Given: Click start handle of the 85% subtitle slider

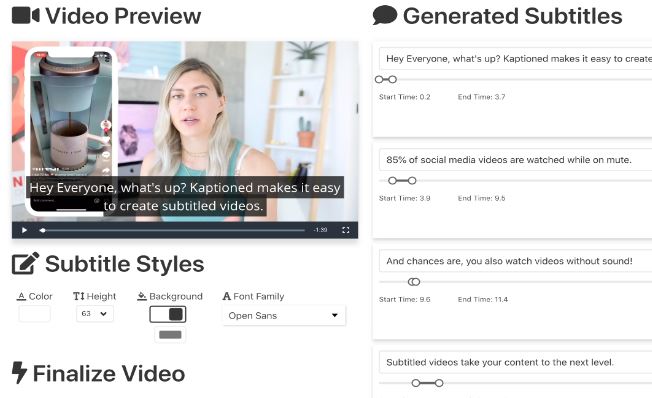Looking at the screenshot, I should 392,180.
